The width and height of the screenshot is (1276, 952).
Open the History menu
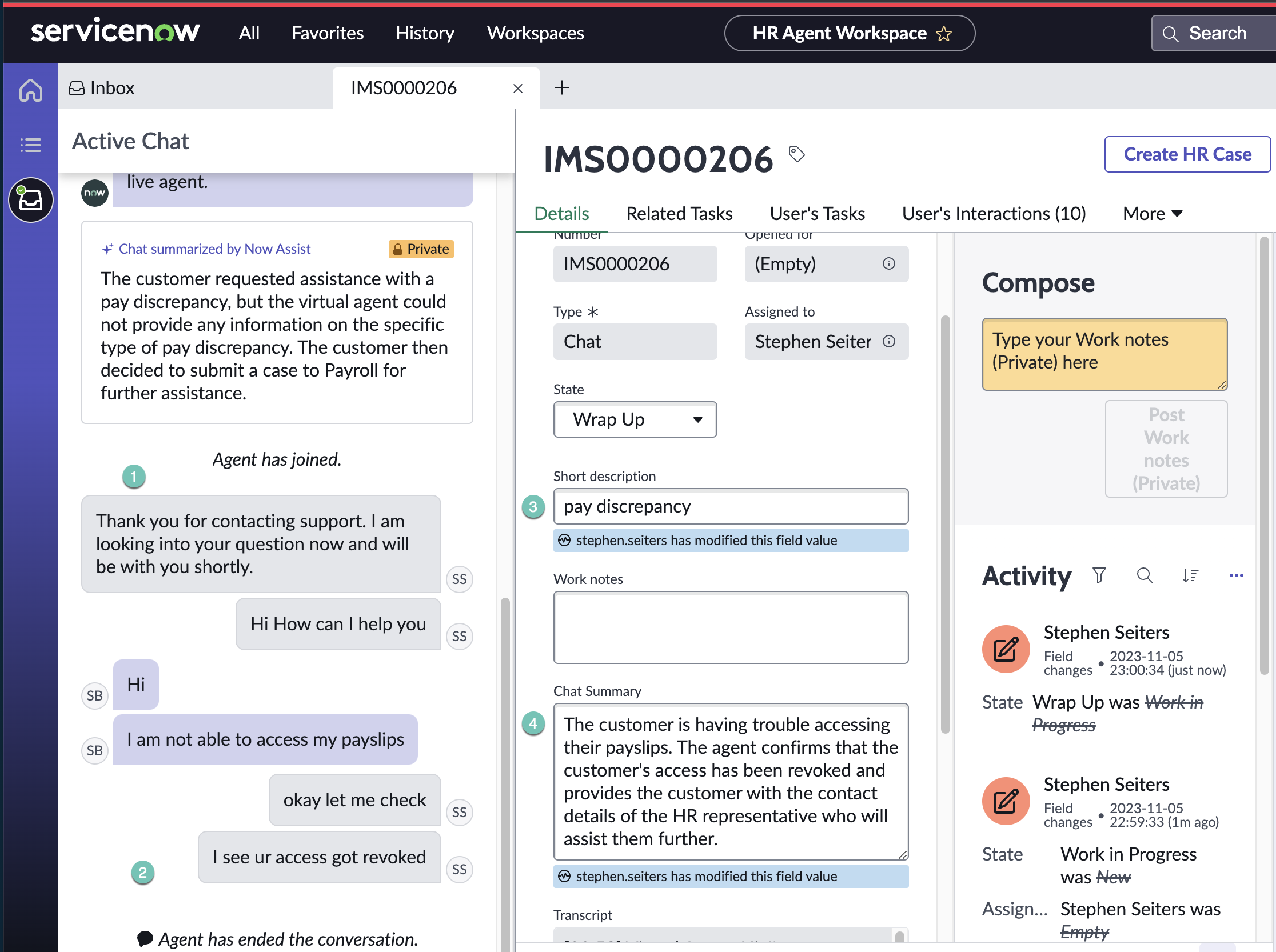425,33
